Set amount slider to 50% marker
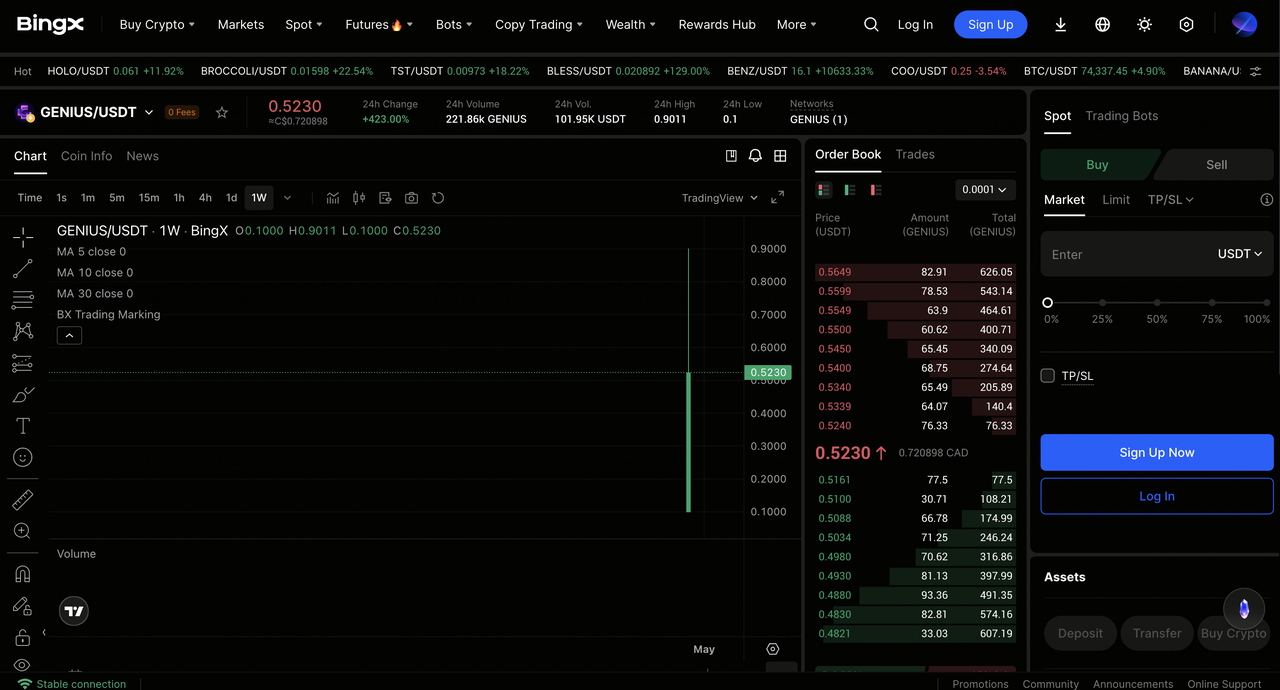 (x=1157, y=302)
